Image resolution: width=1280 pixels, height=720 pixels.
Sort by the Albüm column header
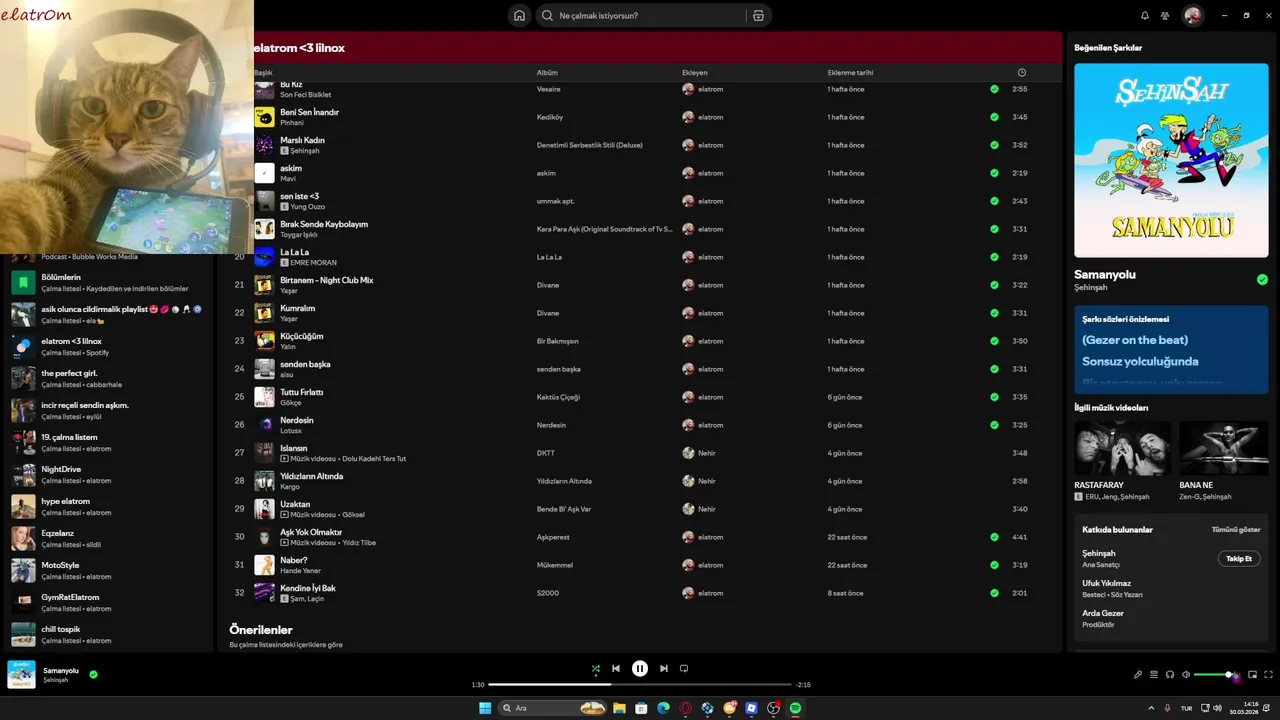coord(547,73)
